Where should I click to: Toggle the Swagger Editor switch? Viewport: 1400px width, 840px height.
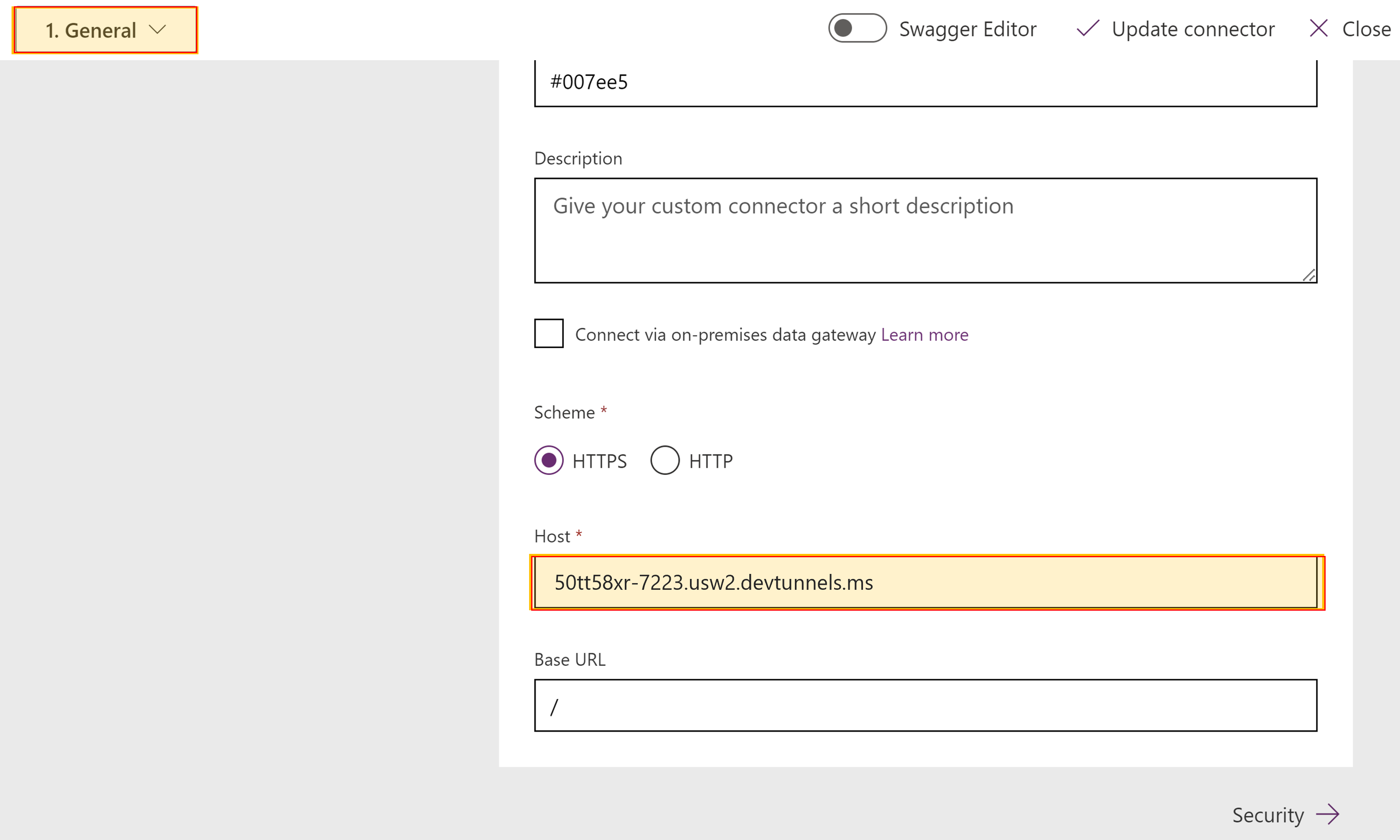tap(858, 28)
